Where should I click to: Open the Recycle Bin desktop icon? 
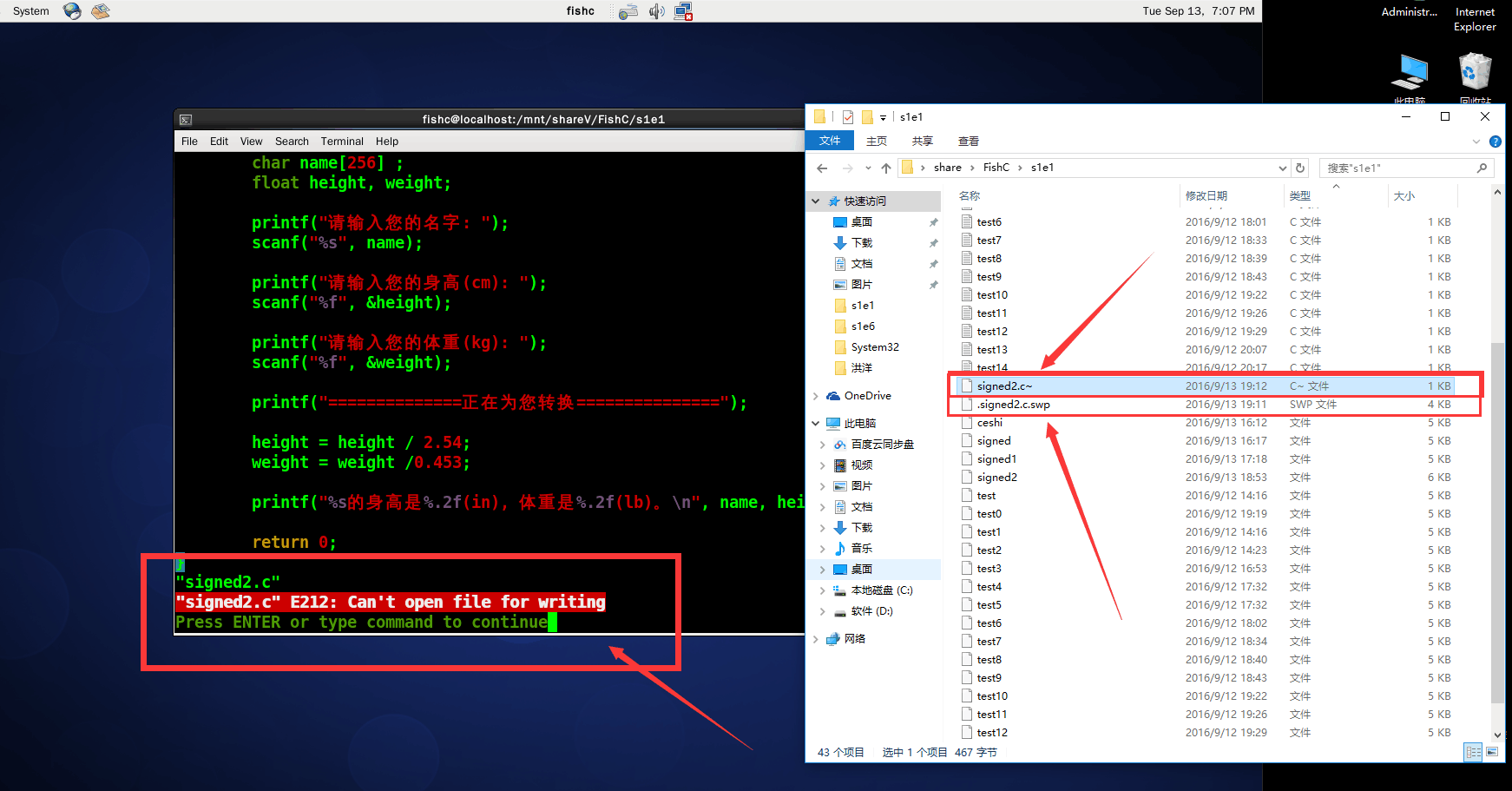1475,78
